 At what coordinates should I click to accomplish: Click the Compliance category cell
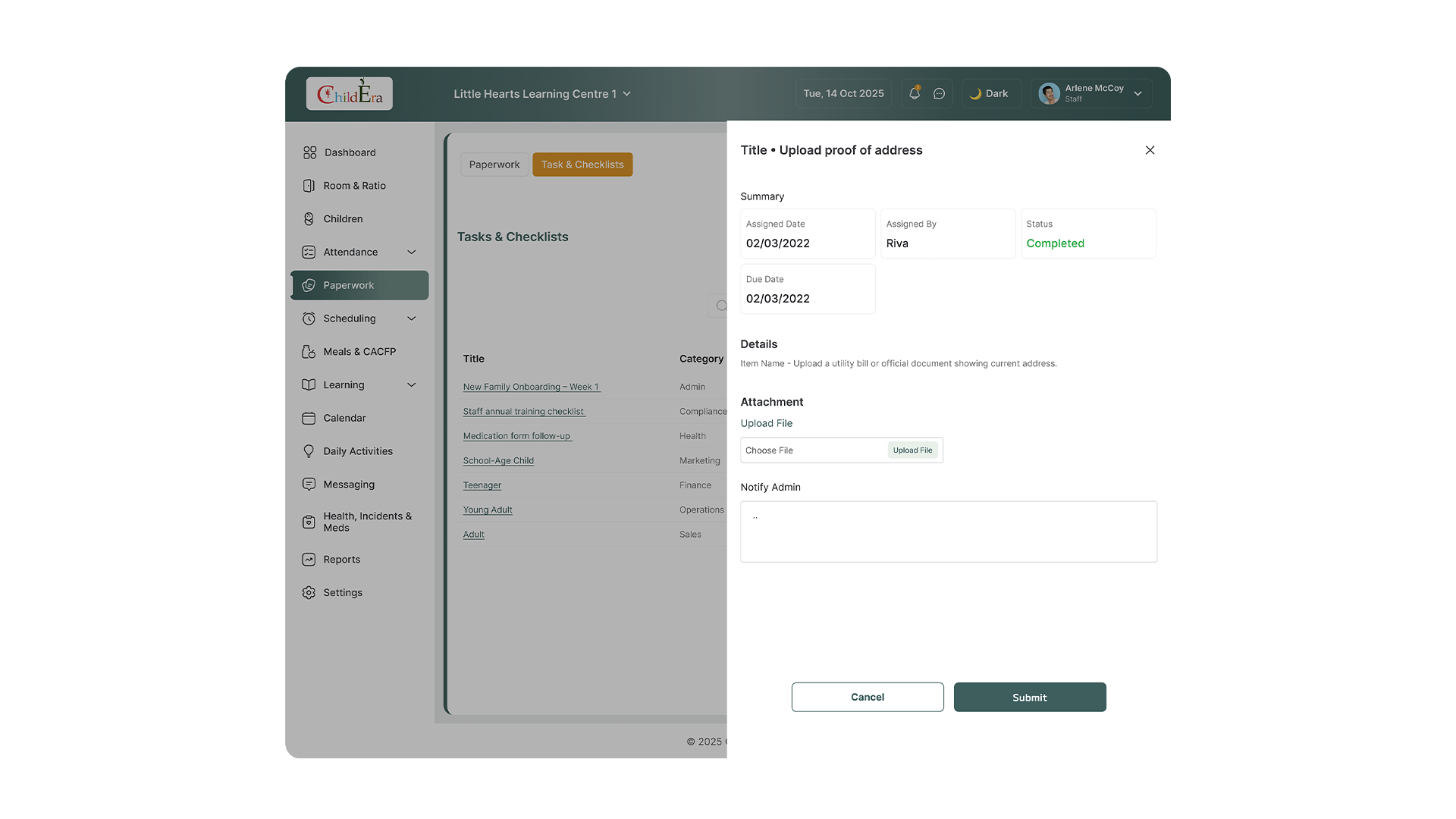pyautogui.click(x=703, y=412)
